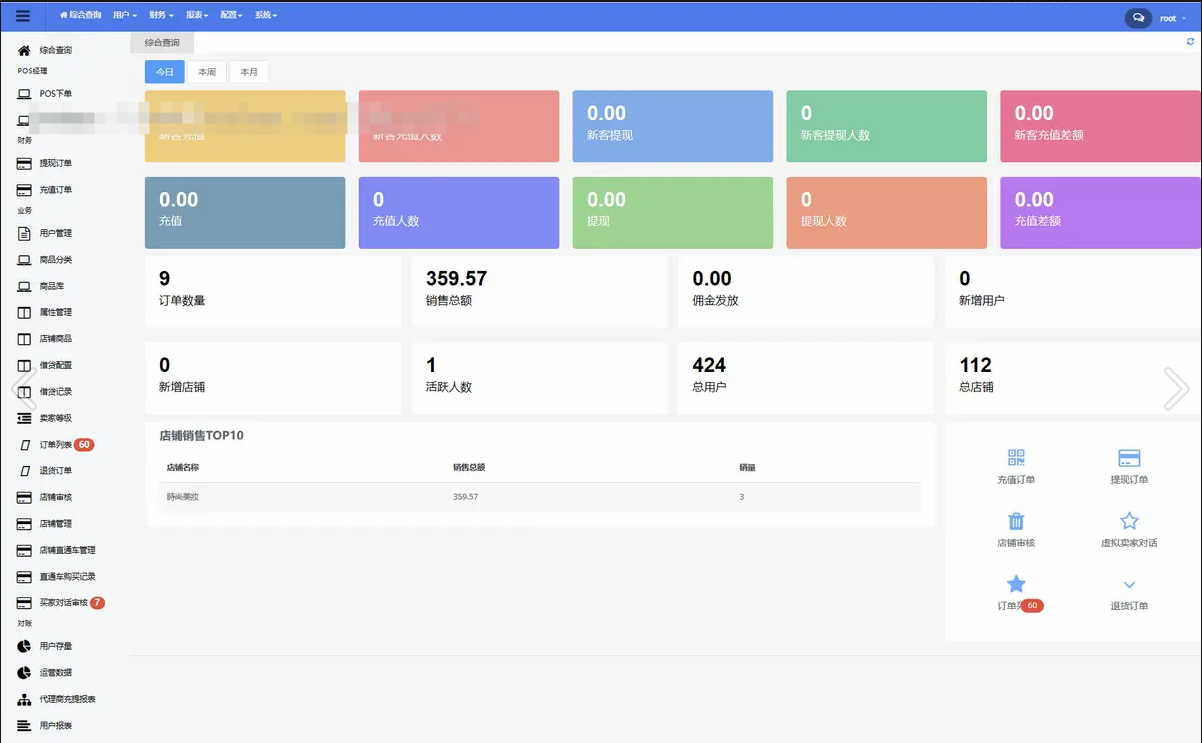Expand the 财务 dropdown menu

(x=161, y=16)
